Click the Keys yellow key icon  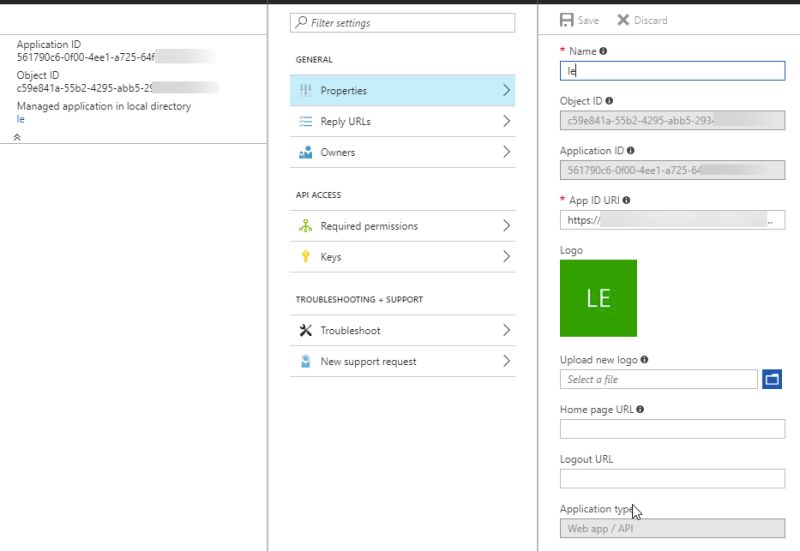pyautogui.click(x=306, y=257)
